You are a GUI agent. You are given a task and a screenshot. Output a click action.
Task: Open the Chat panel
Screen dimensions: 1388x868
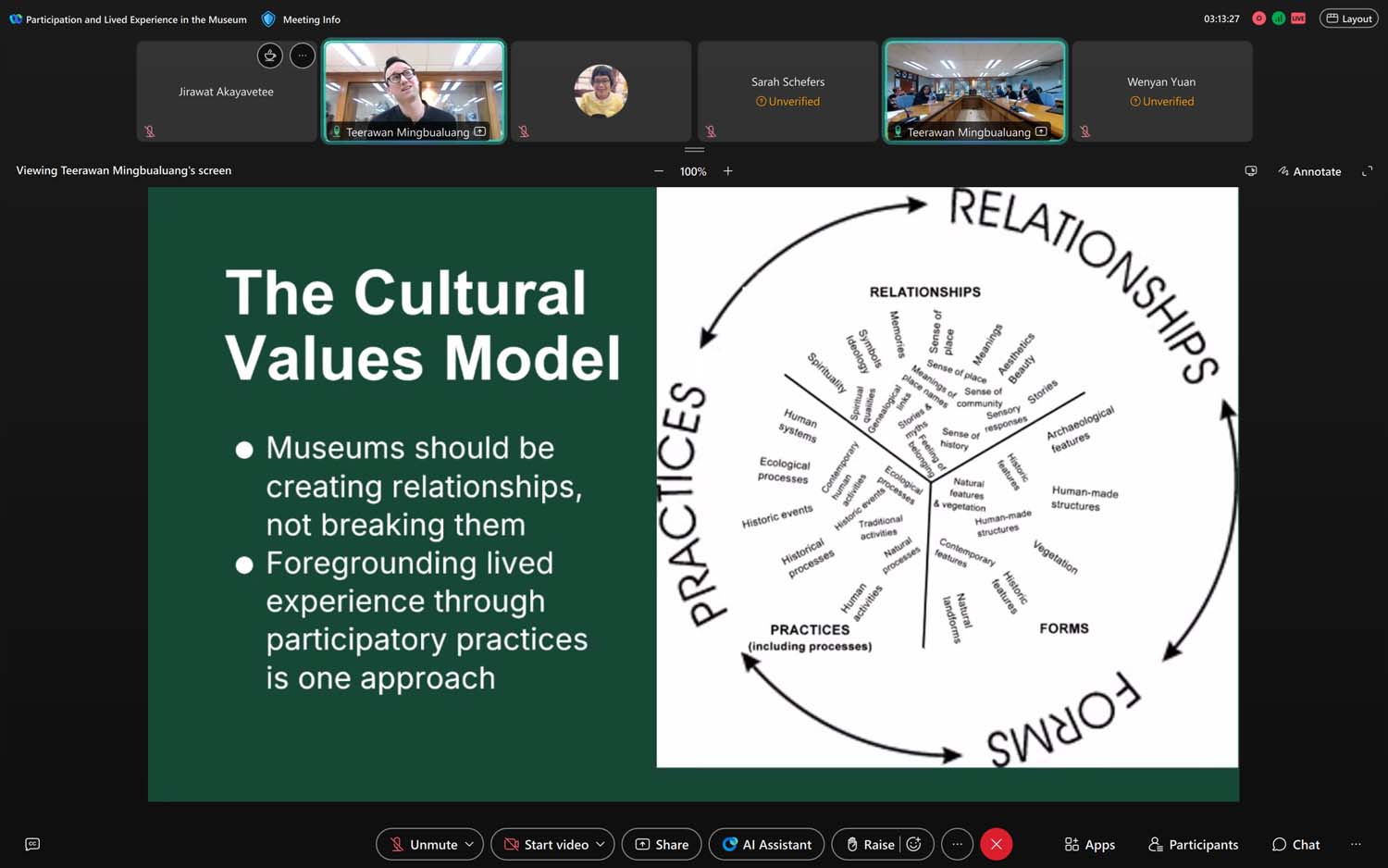click(1295, 844)
